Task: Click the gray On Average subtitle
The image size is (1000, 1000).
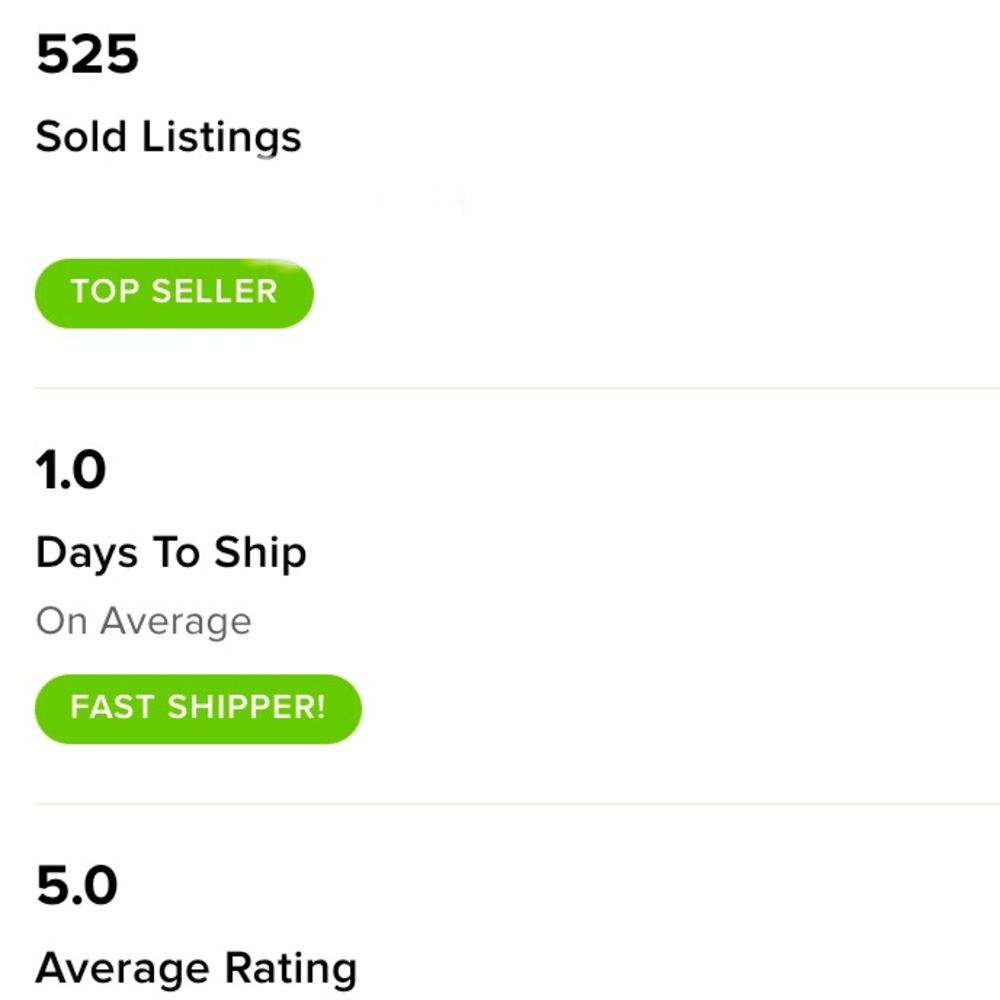Action: point(143,621)
